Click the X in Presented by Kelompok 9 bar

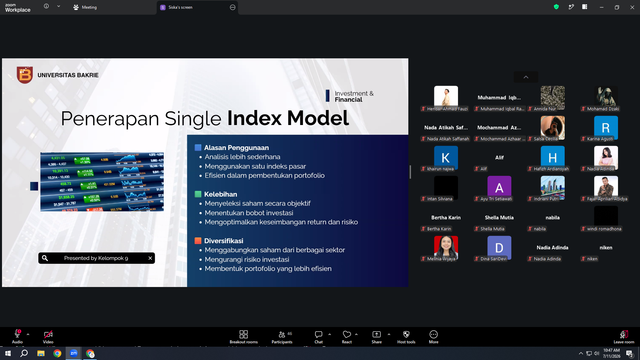(x=150, y=258)
